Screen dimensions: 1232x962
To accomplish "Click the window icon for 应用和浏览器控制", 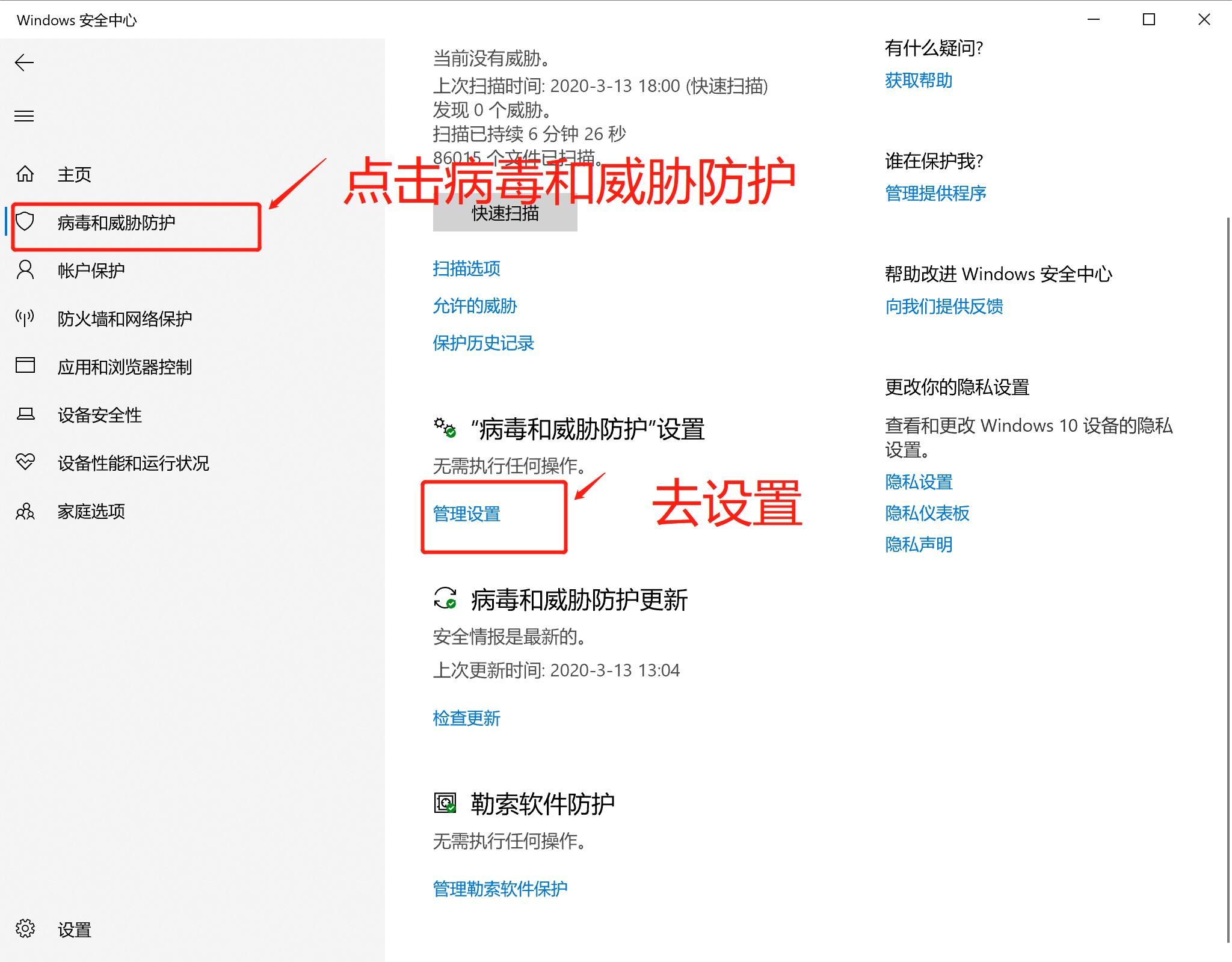I will click(25, 365).
